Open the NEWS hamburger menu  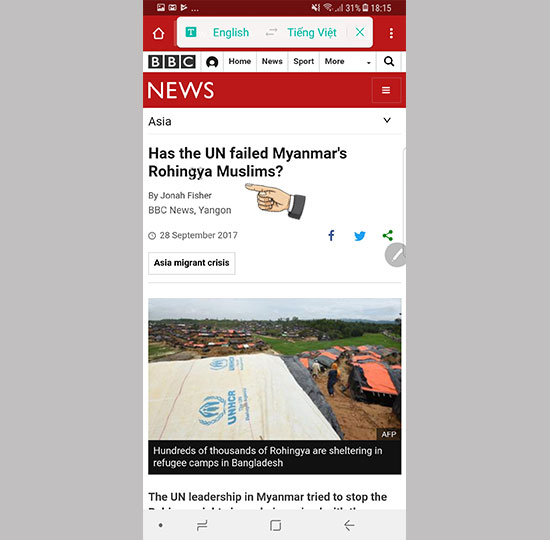386,90
